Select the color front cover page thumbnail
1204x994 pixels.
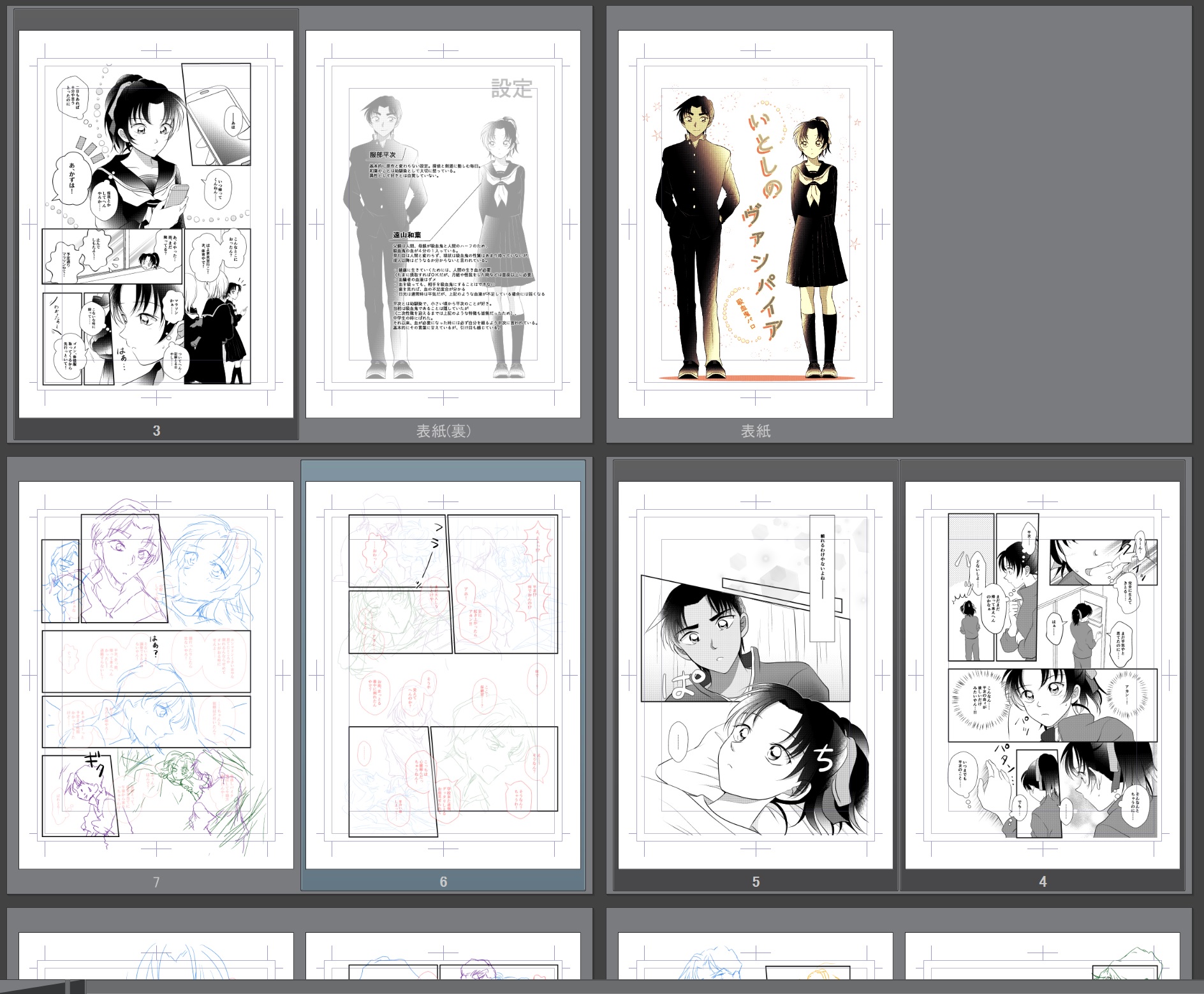[x=756, y=223]
